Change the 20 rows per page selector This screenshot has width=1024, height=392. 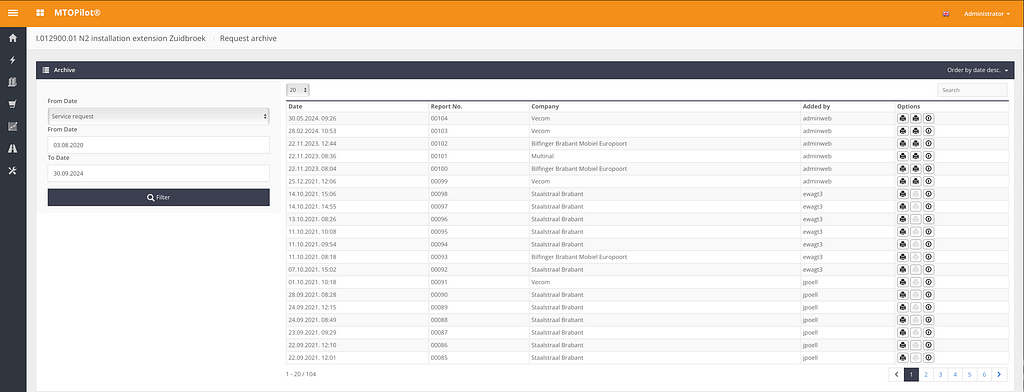[x=298, y=90]
